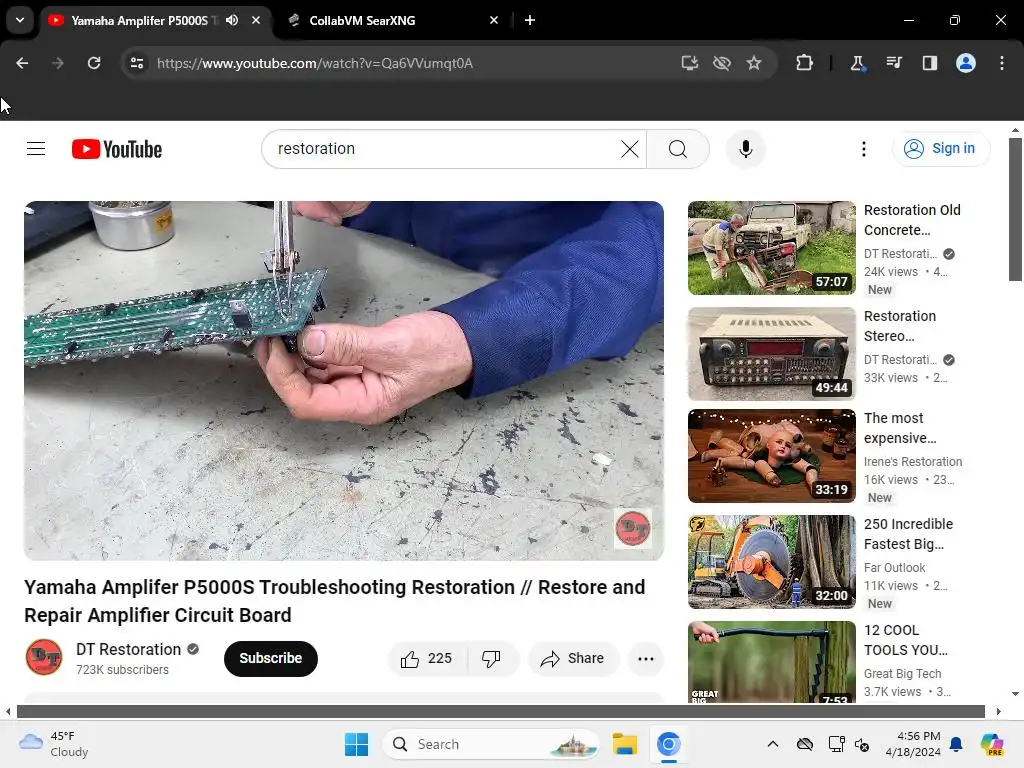The width and height of the screenshot is (1024, 768).
Task: Click the Great Big Tech channel name
Action: point(903,673)
